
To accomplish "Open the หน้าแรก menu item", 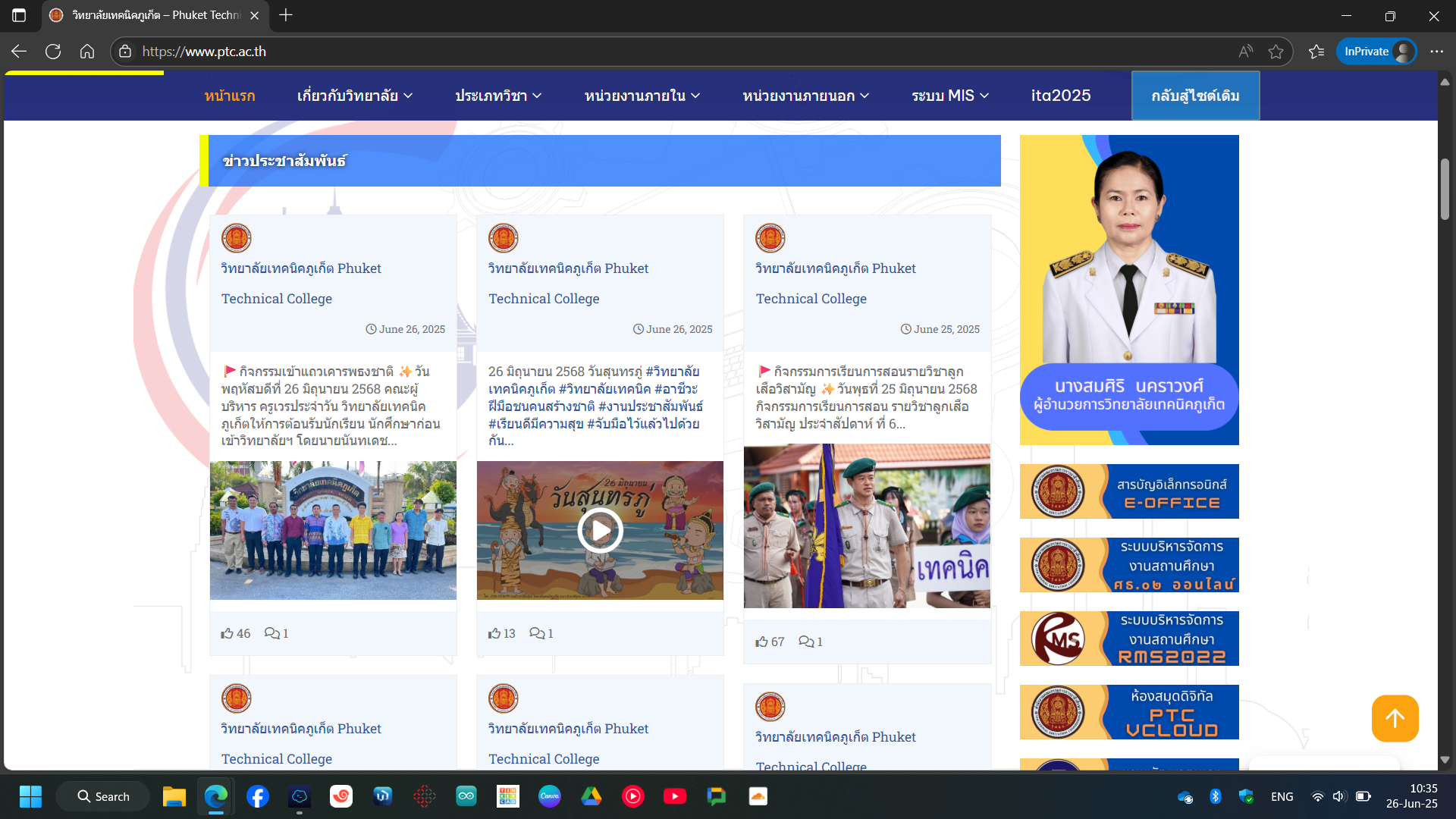I will (230, 96).
